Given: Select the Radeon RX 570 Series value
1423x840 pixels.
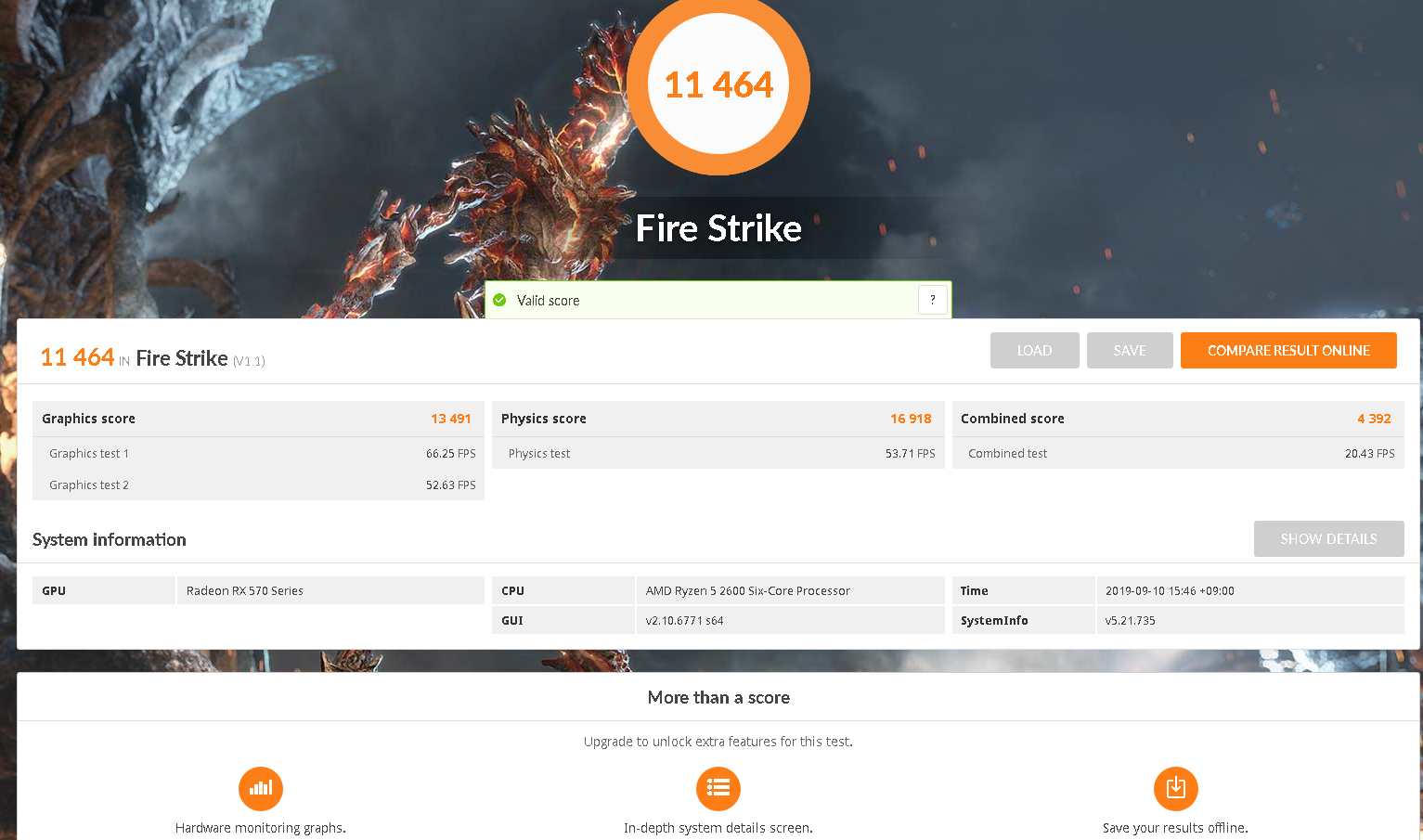Looking at the screenshot, I should 245,591.
